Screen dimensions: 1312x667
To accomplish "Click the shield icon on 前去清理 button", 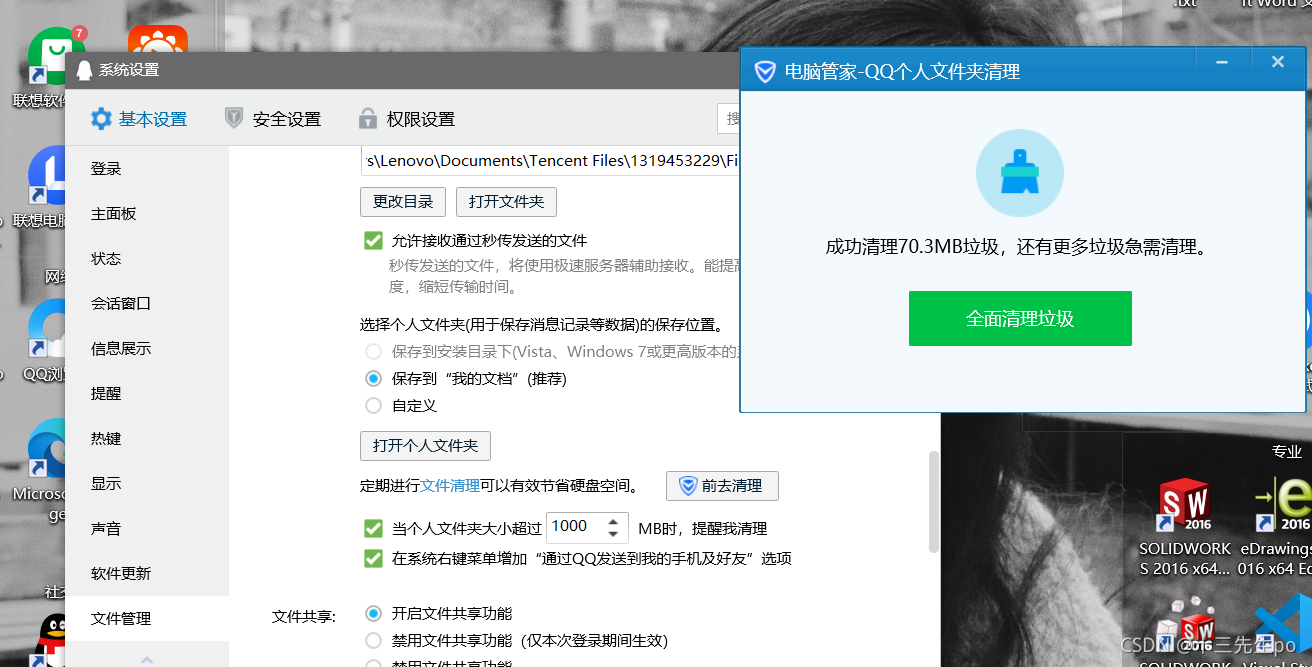I will [687, 486].
